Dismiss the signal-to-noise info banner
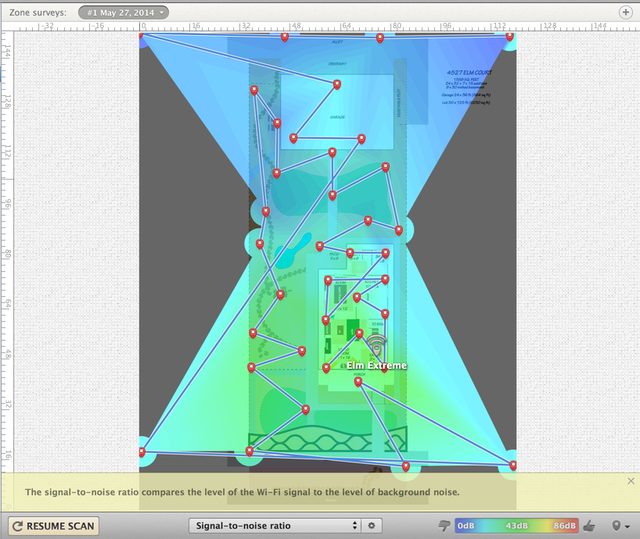 click(630, 481)
